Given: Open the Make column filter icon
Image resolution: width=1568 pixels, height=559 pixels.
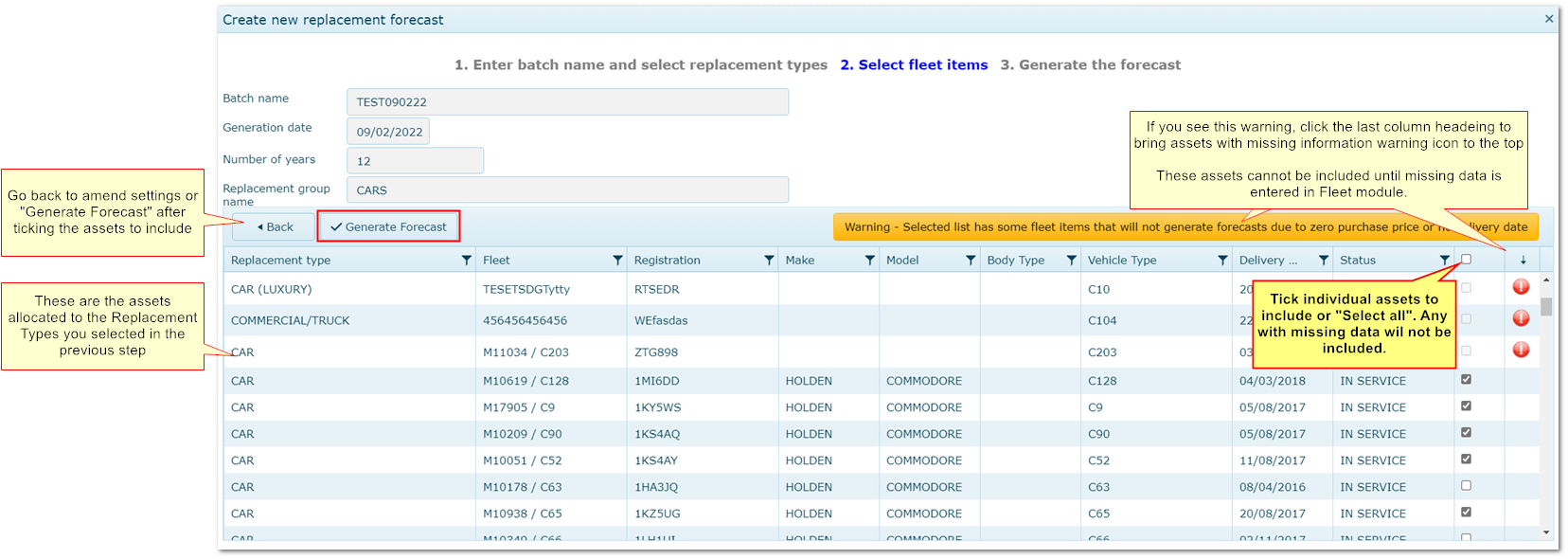Looking at the screenshot, I should tap(869, 261).
